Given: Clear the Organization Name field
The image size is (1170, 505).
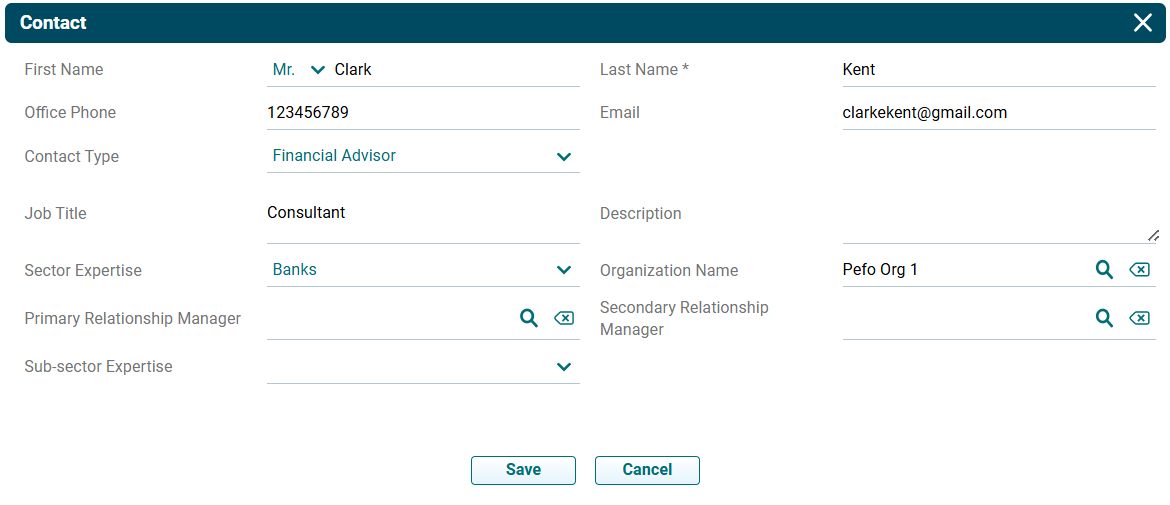Looking at the screenshot, I should (x=1139, y=270).
